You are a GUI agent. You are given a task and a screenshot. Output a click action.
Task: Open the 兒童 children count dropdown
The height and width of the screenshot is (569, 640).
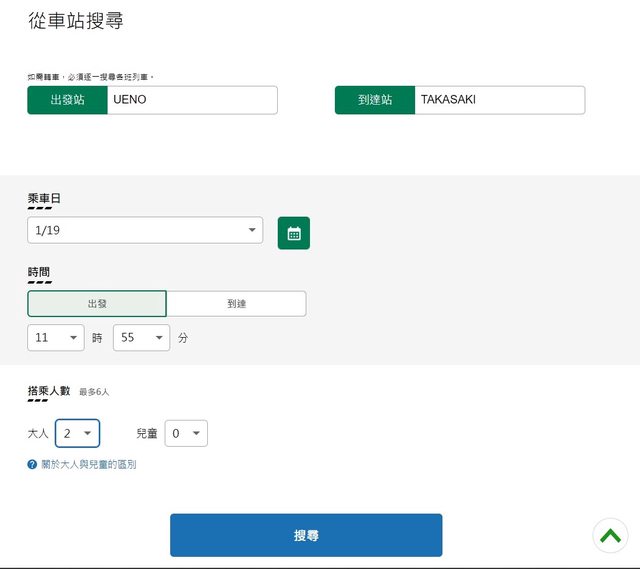coord(186,433)
